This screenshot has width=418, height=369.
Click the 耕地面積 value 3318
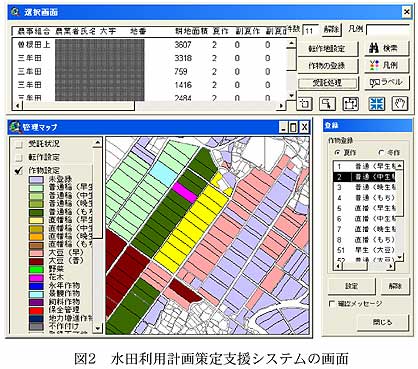pos(183,58)
